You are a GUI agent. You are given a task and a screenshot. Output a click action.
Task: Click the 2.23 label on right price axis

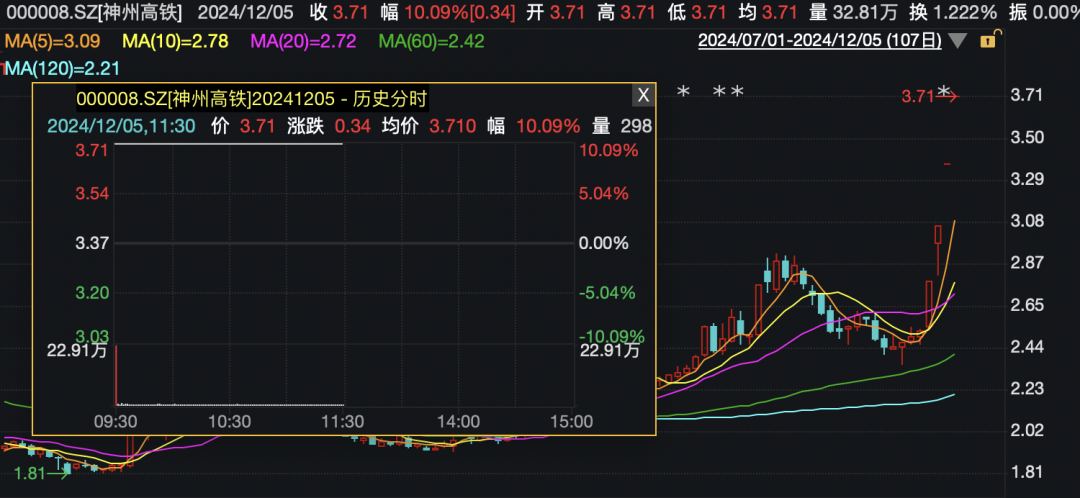pyautogui.click(x=1027, y=389)
